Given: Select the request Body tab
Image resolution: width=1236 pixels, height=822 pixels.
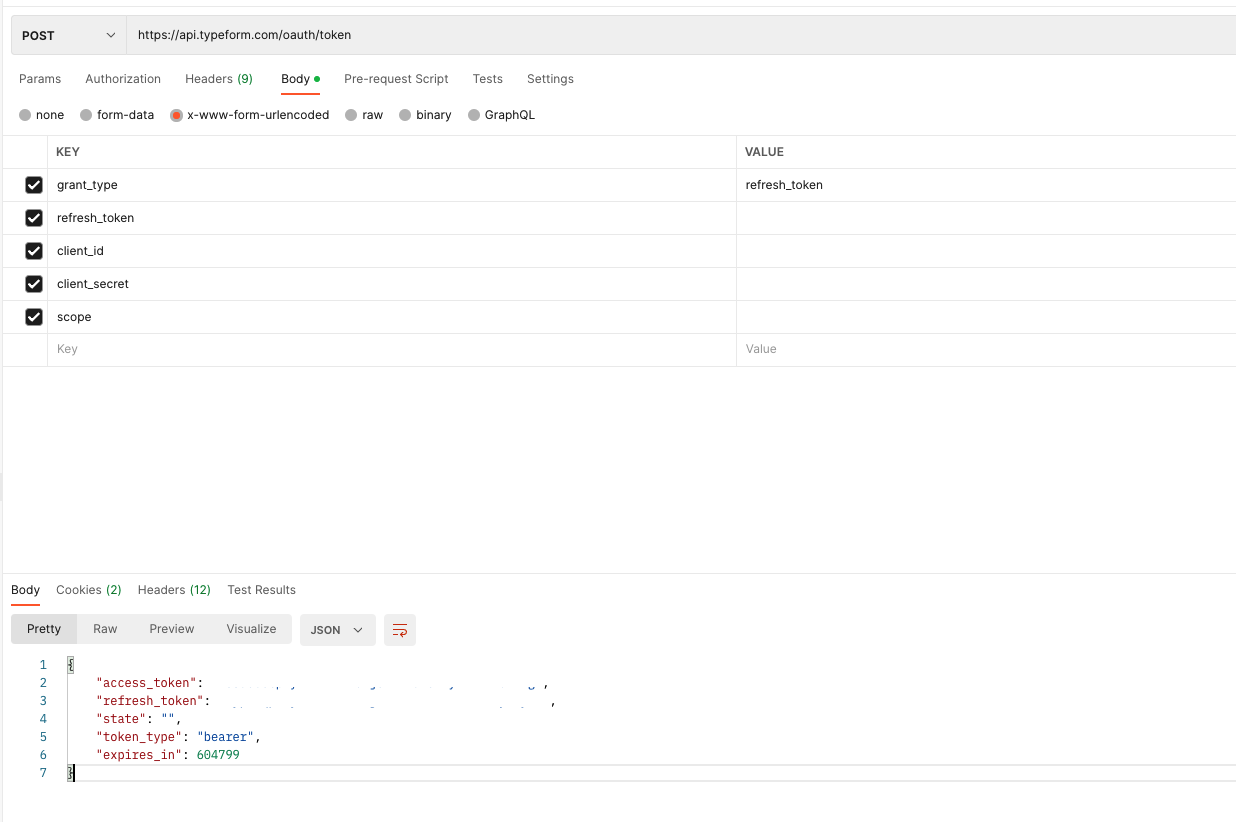Looking at the screenshot, I should (x=300, y=79).
